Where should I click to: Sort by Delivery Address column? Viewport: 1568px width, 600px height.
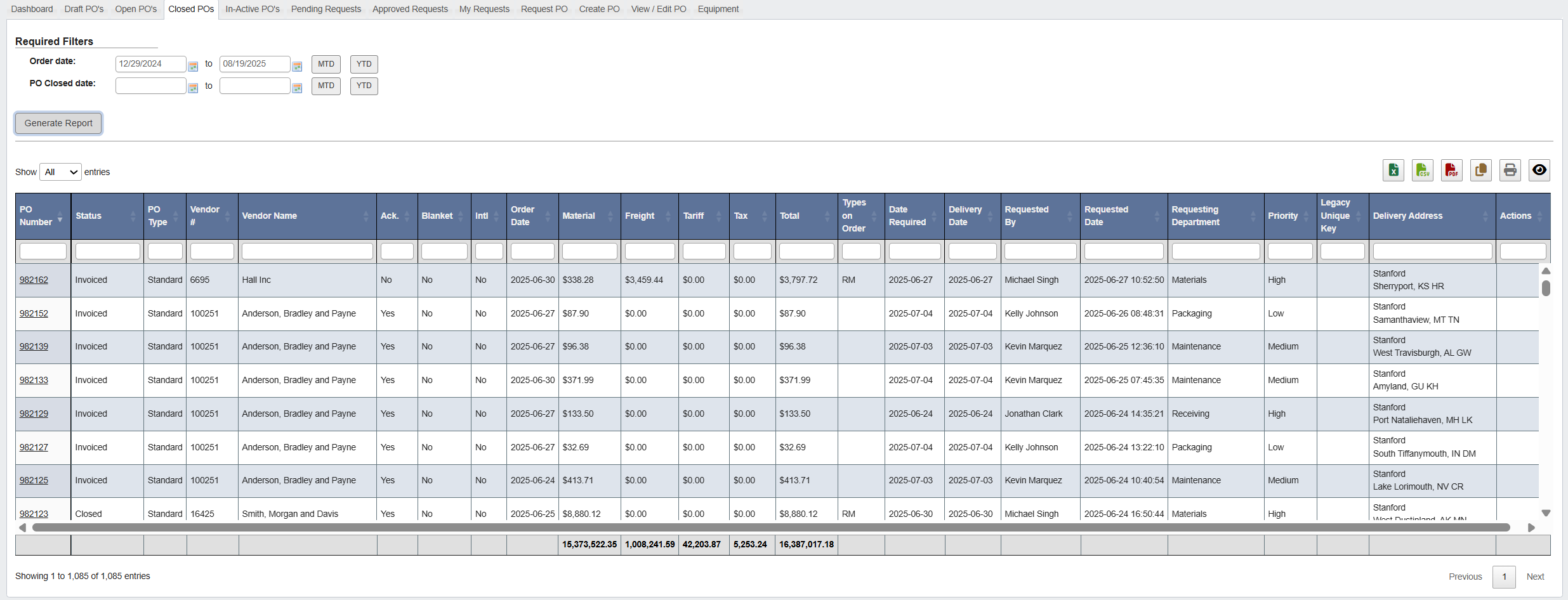(x=1432, y=216)
